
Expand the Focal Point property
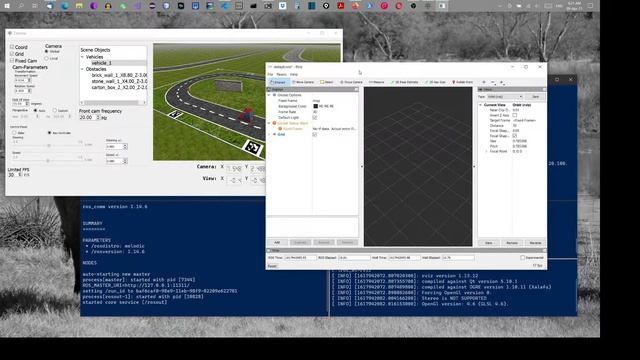(x=487, y=151)
